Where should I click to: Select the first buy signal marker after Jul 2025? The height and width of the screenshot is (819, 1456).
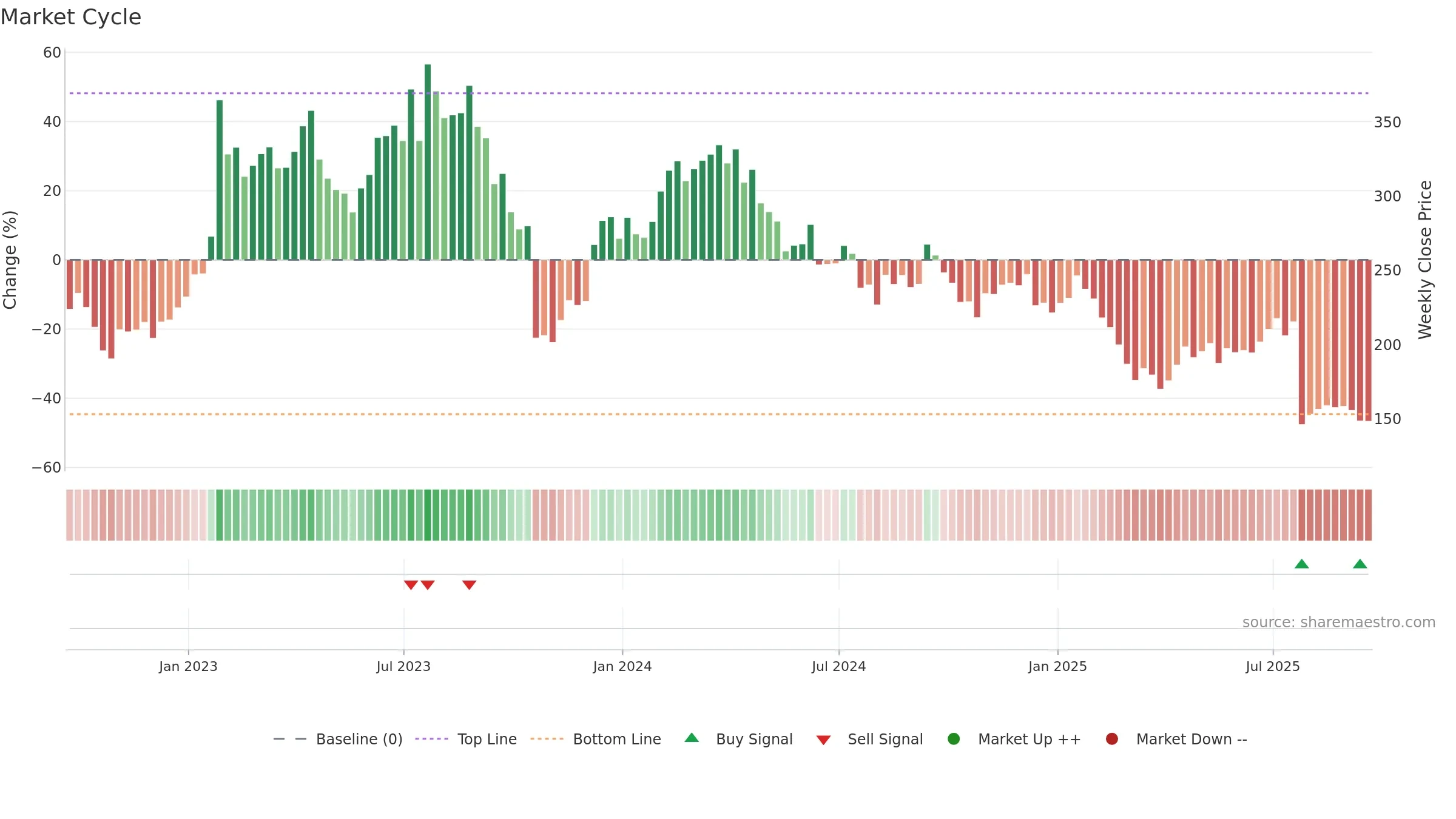pos(1301,564)
